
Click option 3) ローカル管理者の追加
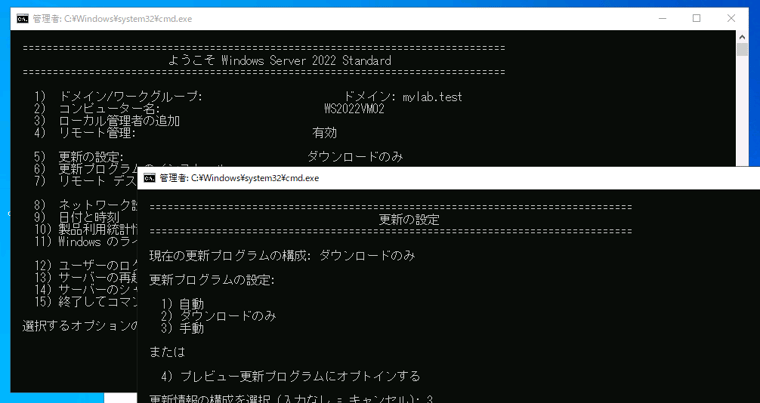[107, 121]
